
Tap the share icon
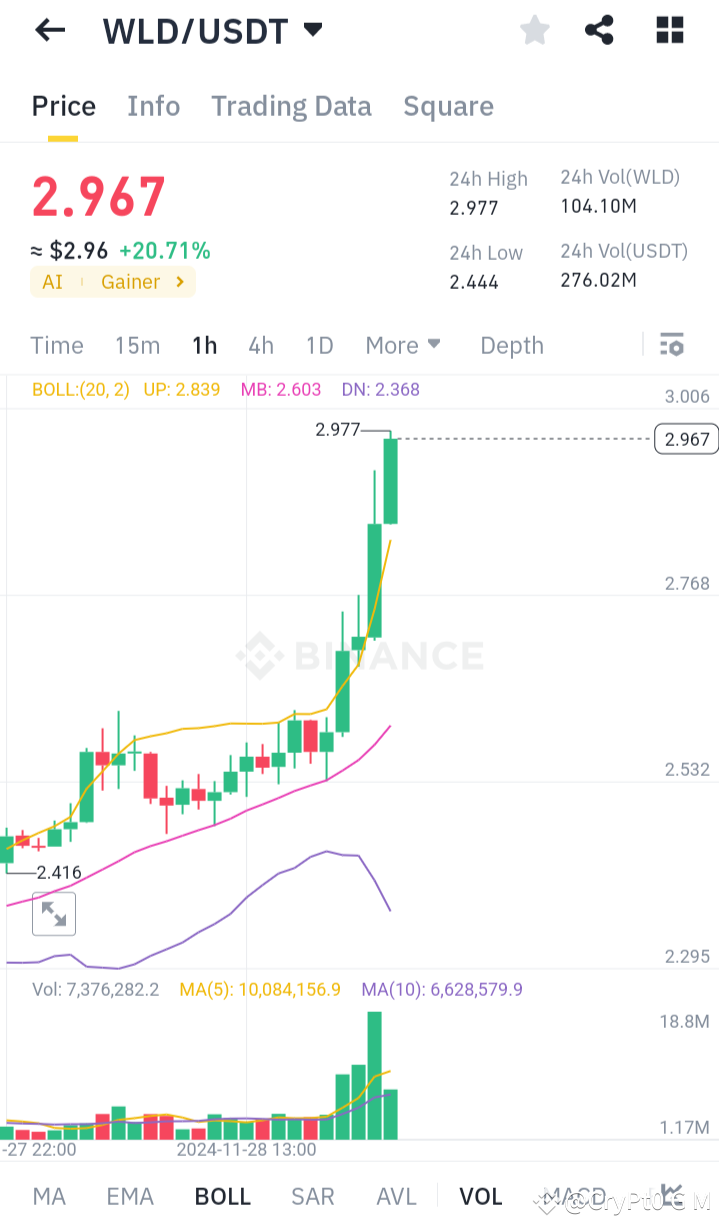tap(599, 30)
